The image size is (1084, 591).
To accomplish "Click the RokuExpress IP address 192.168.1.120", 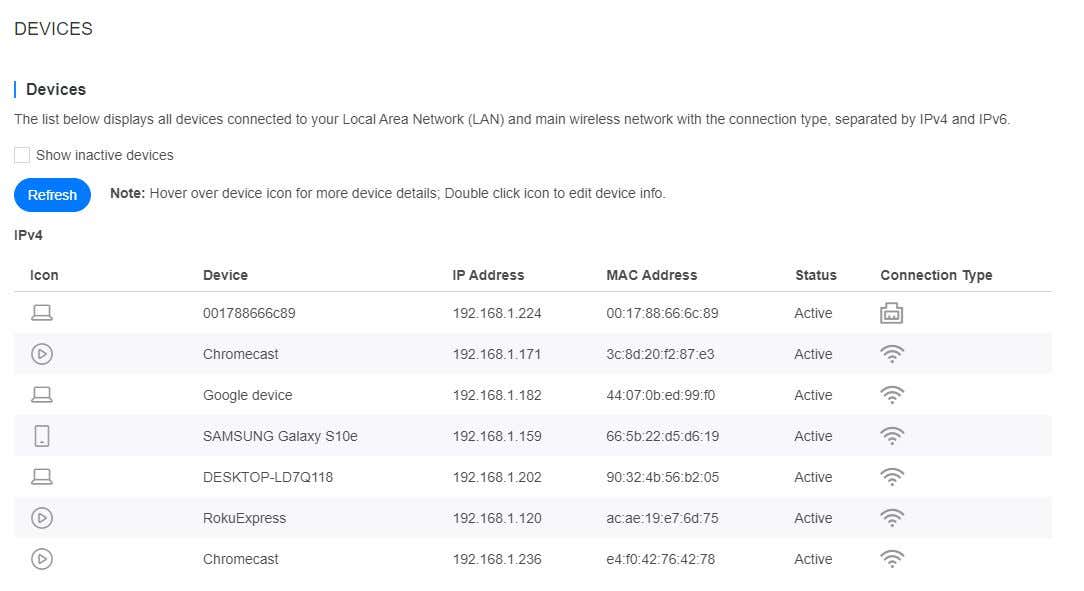I will pyautogui.click(x=497, y=518).
